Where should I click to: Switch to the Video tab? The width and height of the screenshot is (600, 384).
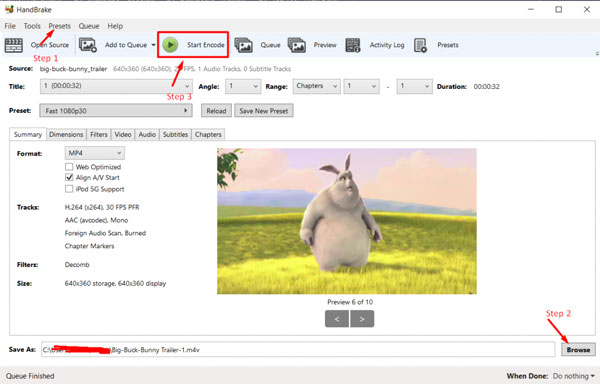tap(123, 135)
